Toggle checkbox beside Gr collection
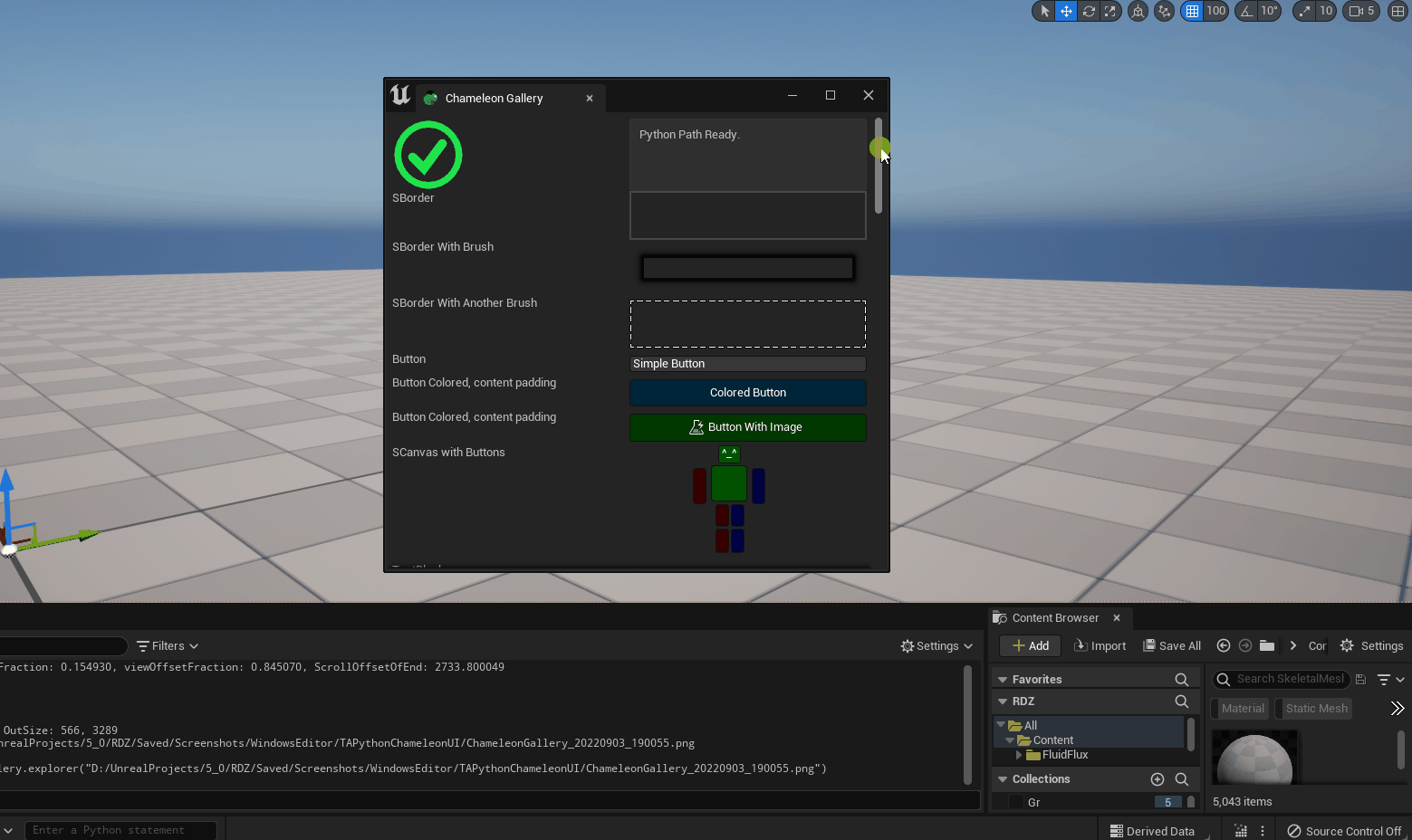Image resolution: width=1412 pixels, height=840 pixels. tap(1016, 803)
